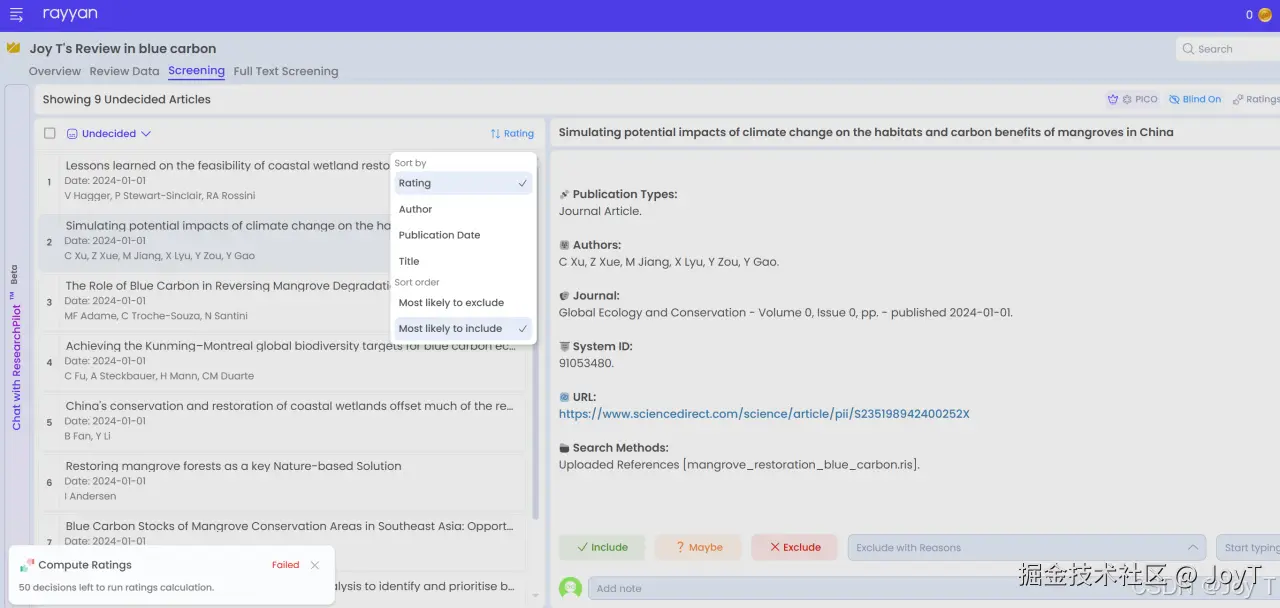
Task: Switch to the Screening tab
Action: click(x=196, y=71)
